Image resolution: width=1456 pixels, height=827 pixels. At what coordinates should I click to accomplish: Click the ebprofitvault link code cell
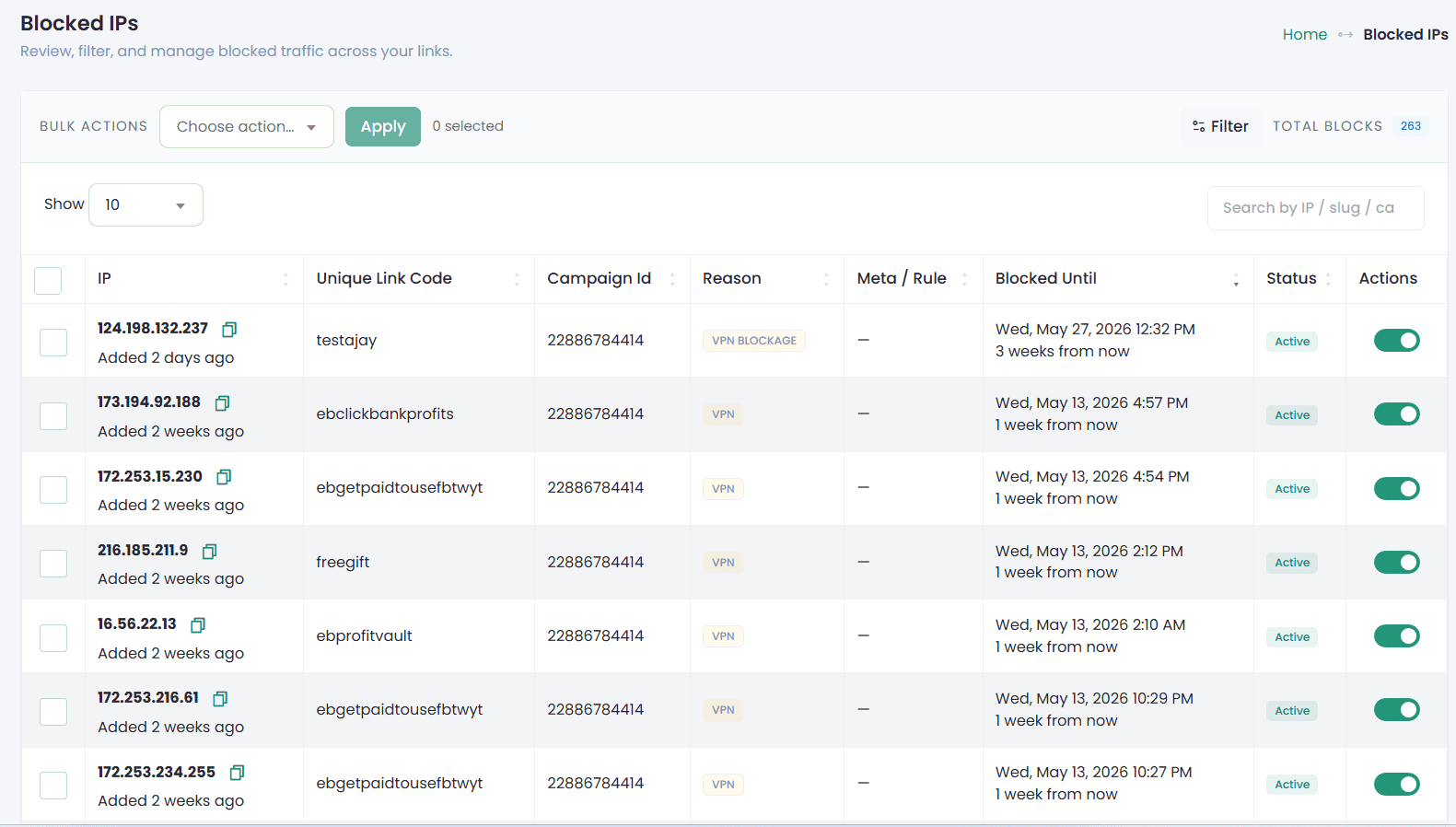click(x=364, y=635)
